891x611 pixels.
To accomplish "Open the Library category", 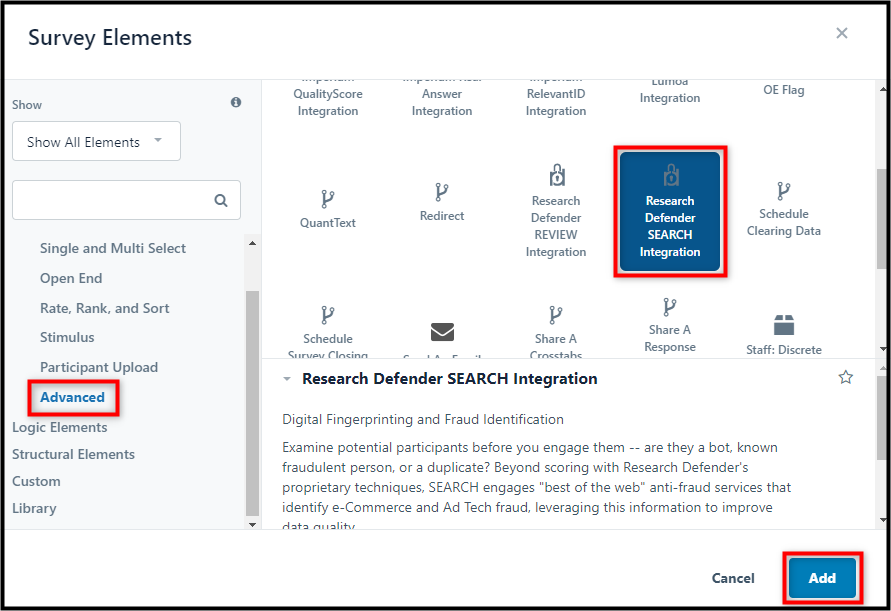I will [34, 508].
